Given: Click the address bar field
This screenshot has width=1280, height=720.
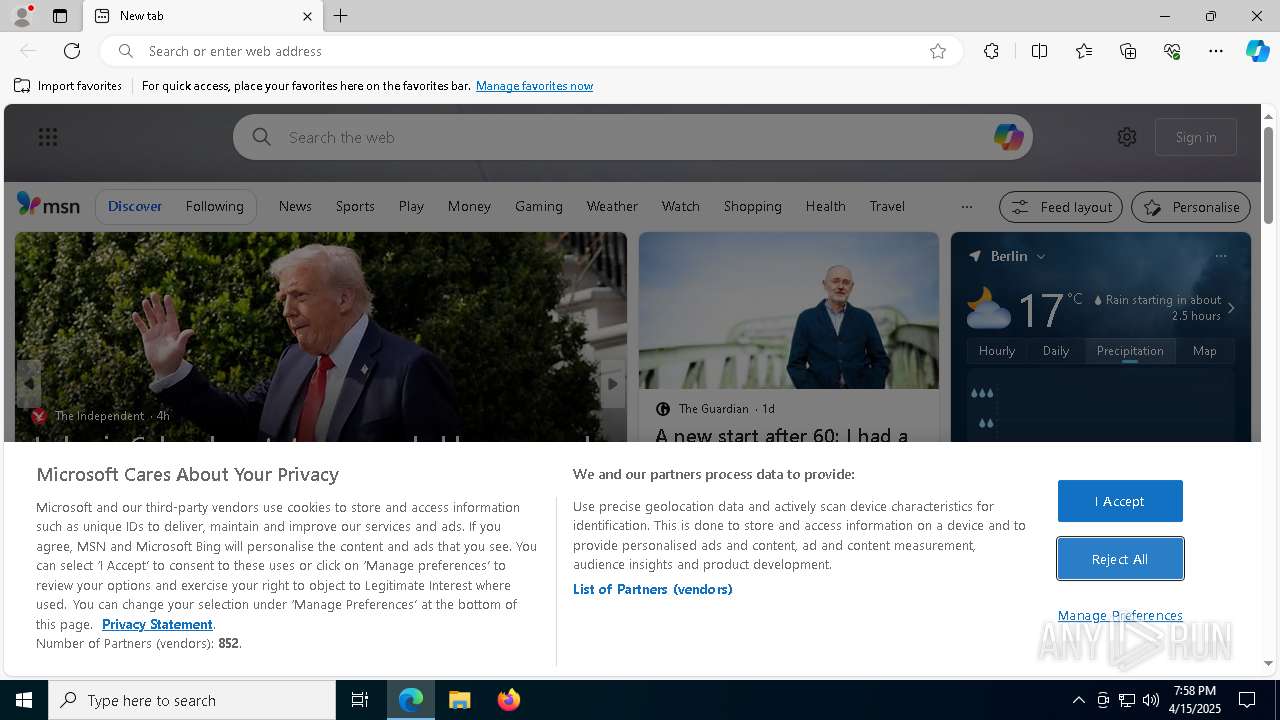Looking at the screenshot, I should pos(530,51).
